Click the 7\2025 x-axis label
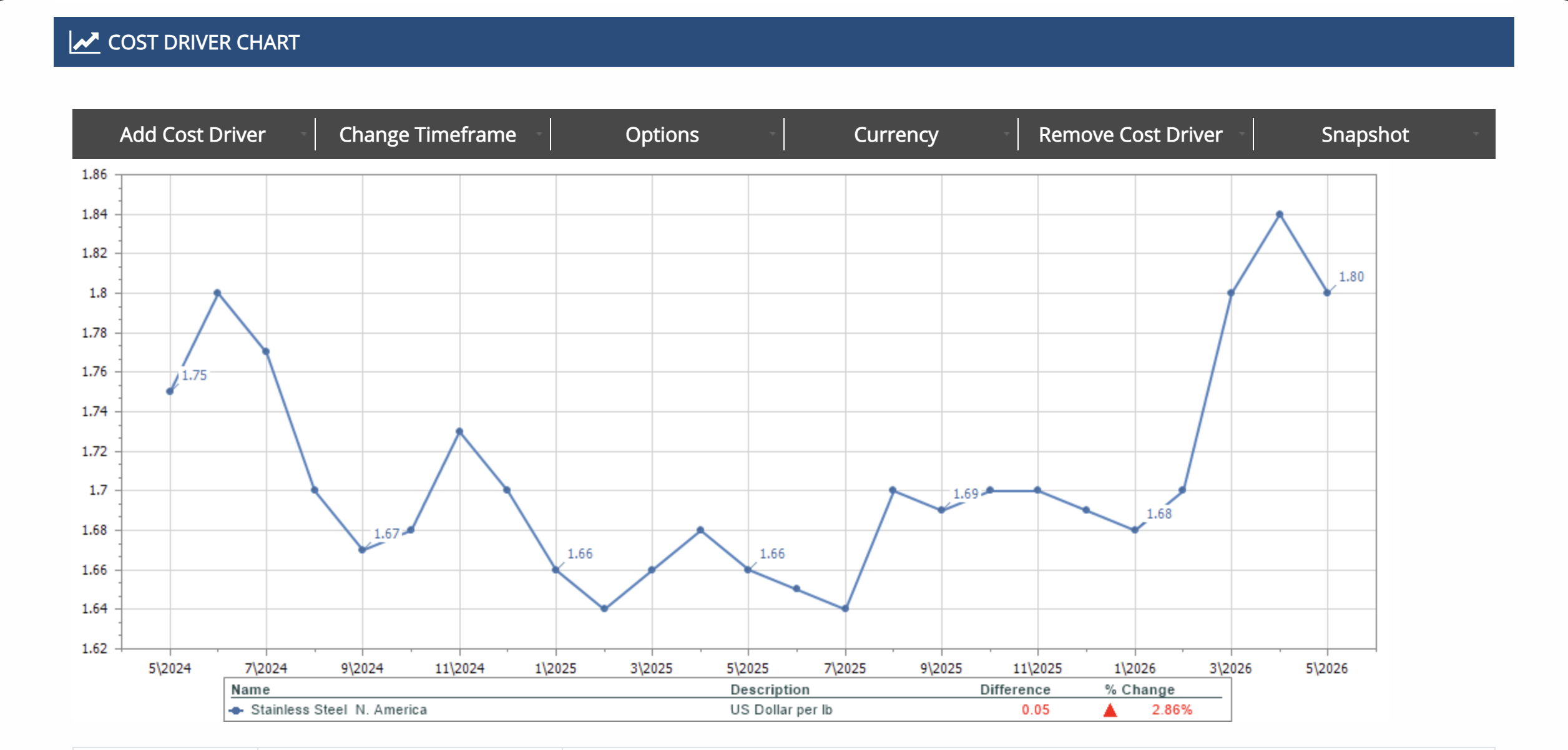 click(x=845, y=668)
